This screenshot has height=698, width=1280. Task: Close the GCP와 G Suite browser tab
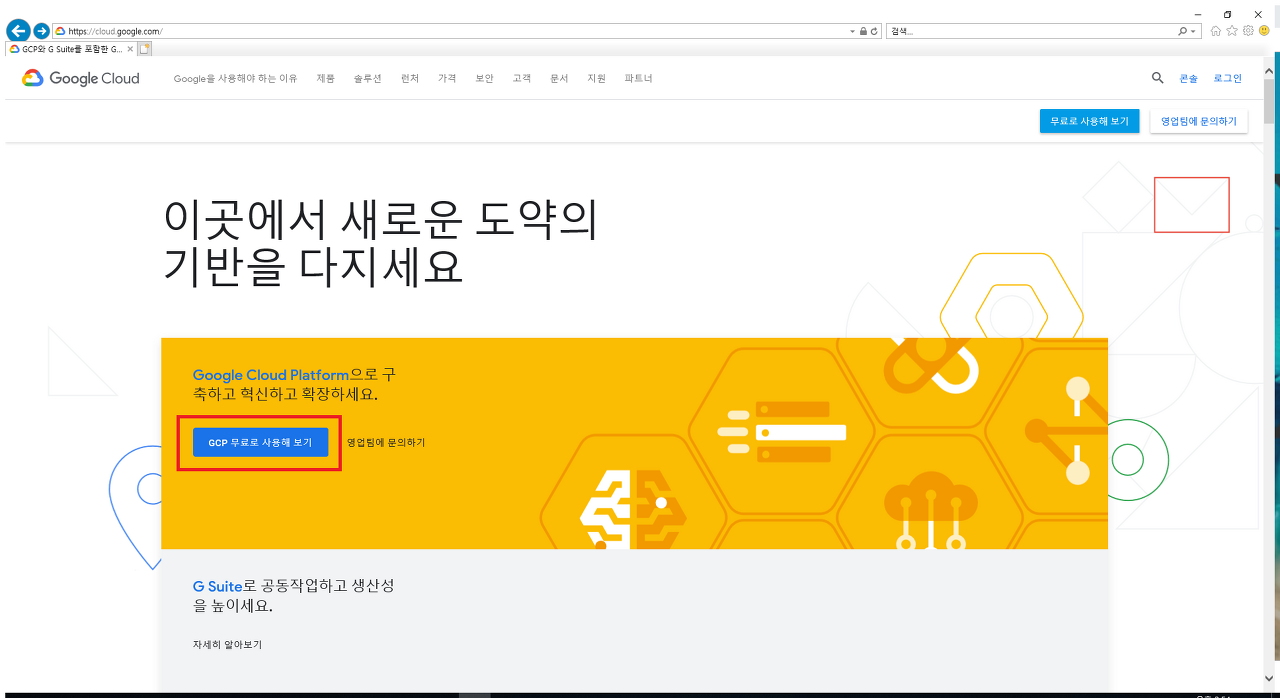tap(129, 48)
